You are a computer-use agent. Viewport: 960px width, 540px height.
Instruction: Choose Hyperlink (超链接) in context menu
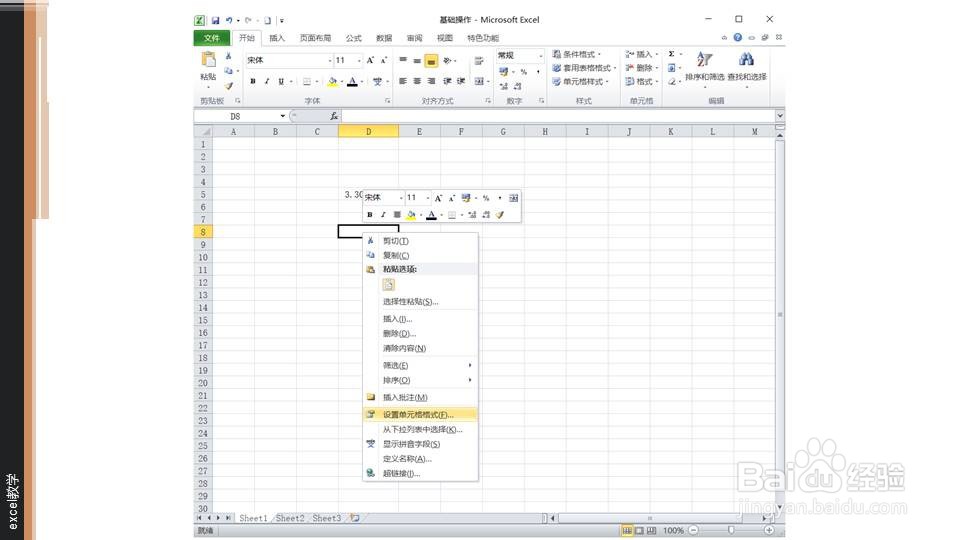click(420, 473)
